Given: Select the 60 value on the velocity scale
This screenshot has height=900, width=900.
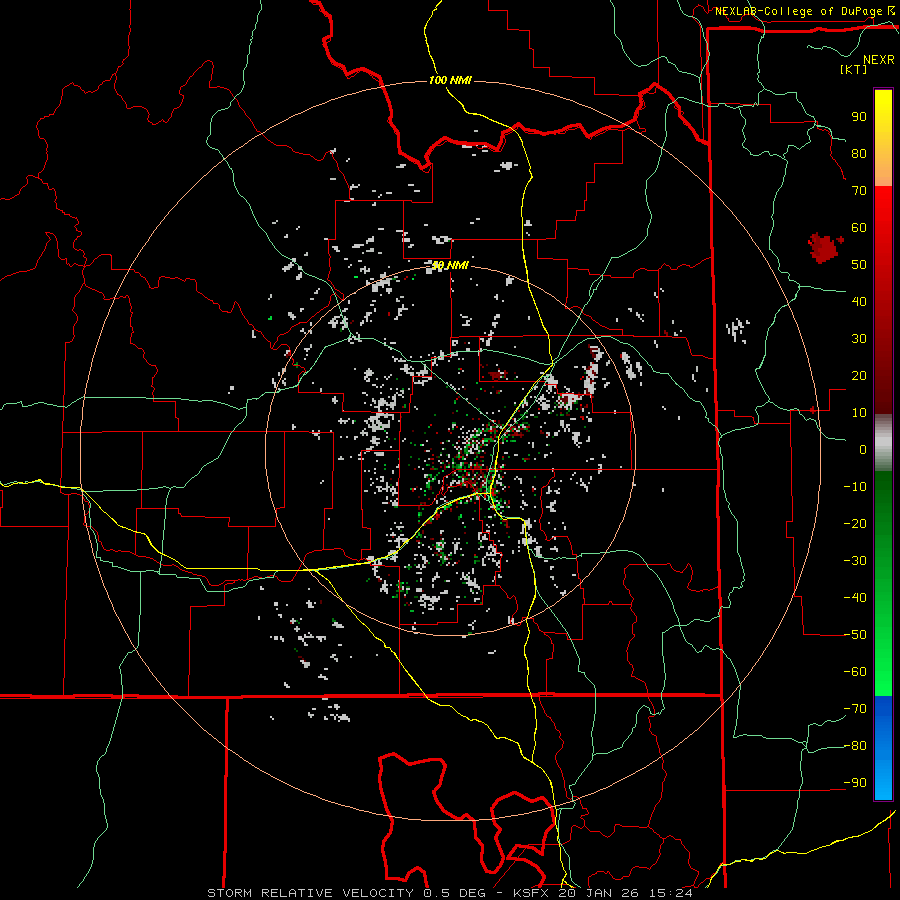Looking at the screenshot, I should pyautogui.click(x=859, y=228).
